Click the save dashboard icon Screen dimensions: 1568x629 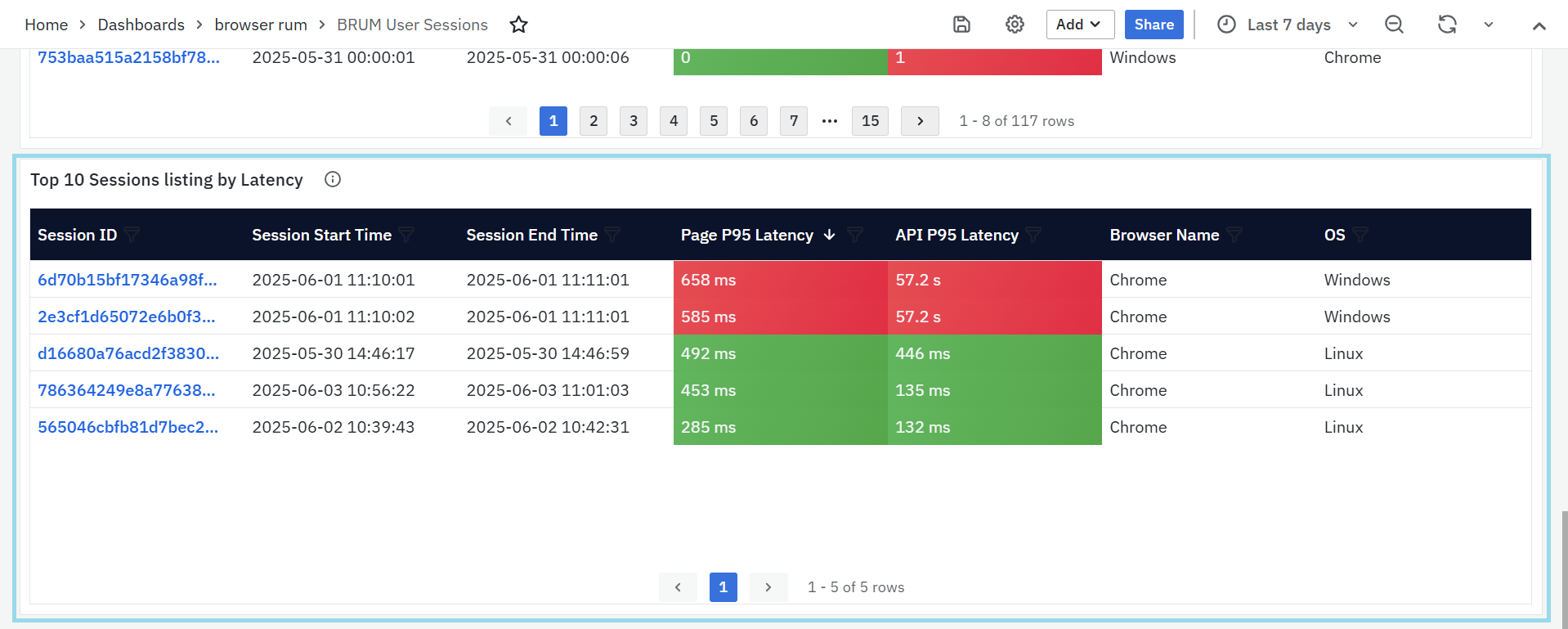click(961, 25)
